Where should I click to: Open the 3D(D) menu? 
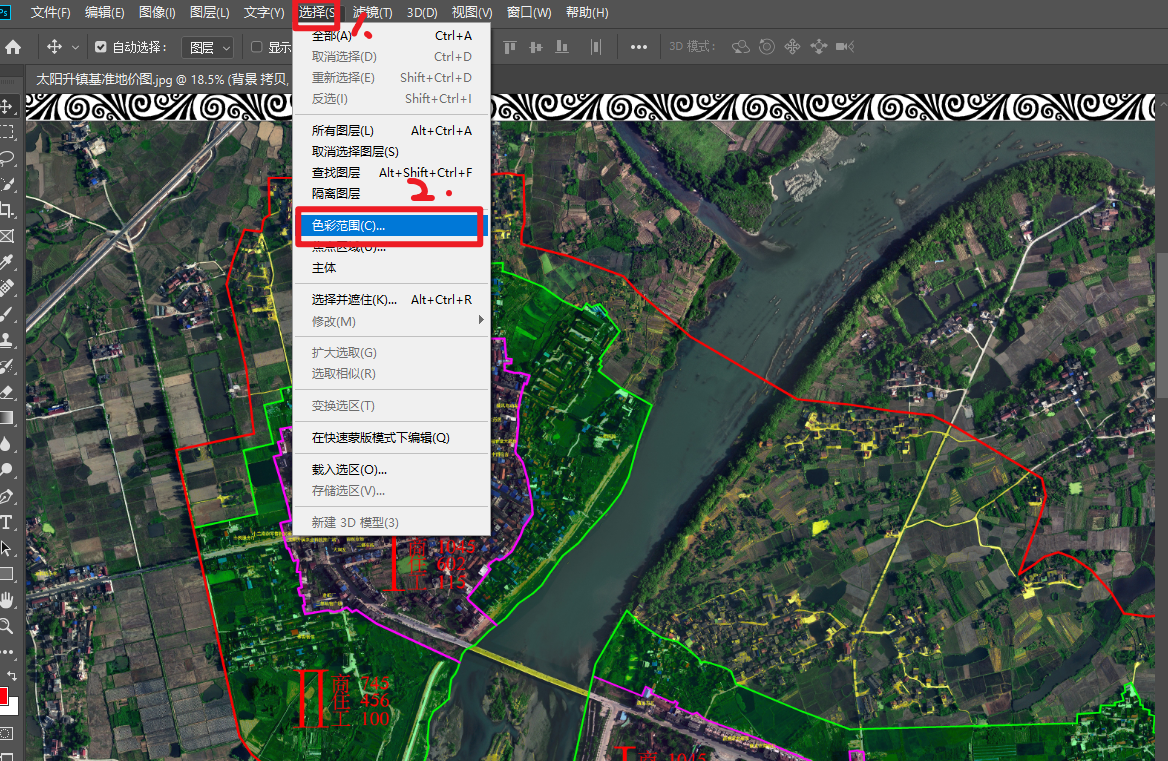coord(422,13)
